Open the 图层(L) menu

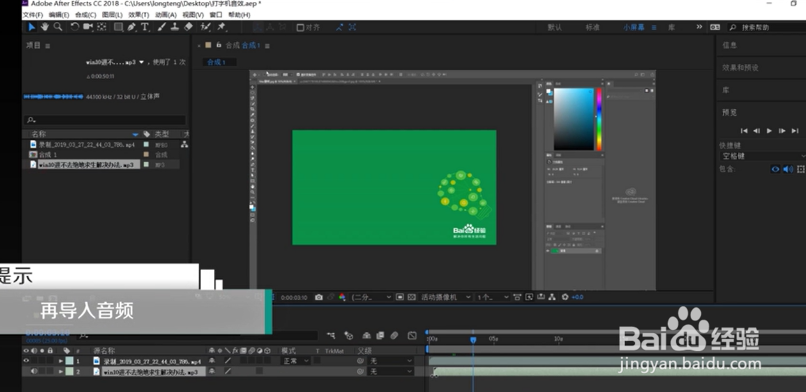(x=112, y=15)
